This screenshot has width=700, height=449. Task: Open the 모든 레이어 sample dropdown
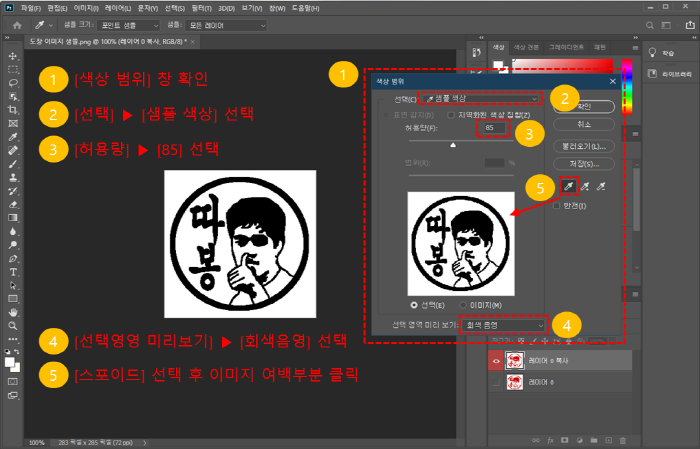226,25
